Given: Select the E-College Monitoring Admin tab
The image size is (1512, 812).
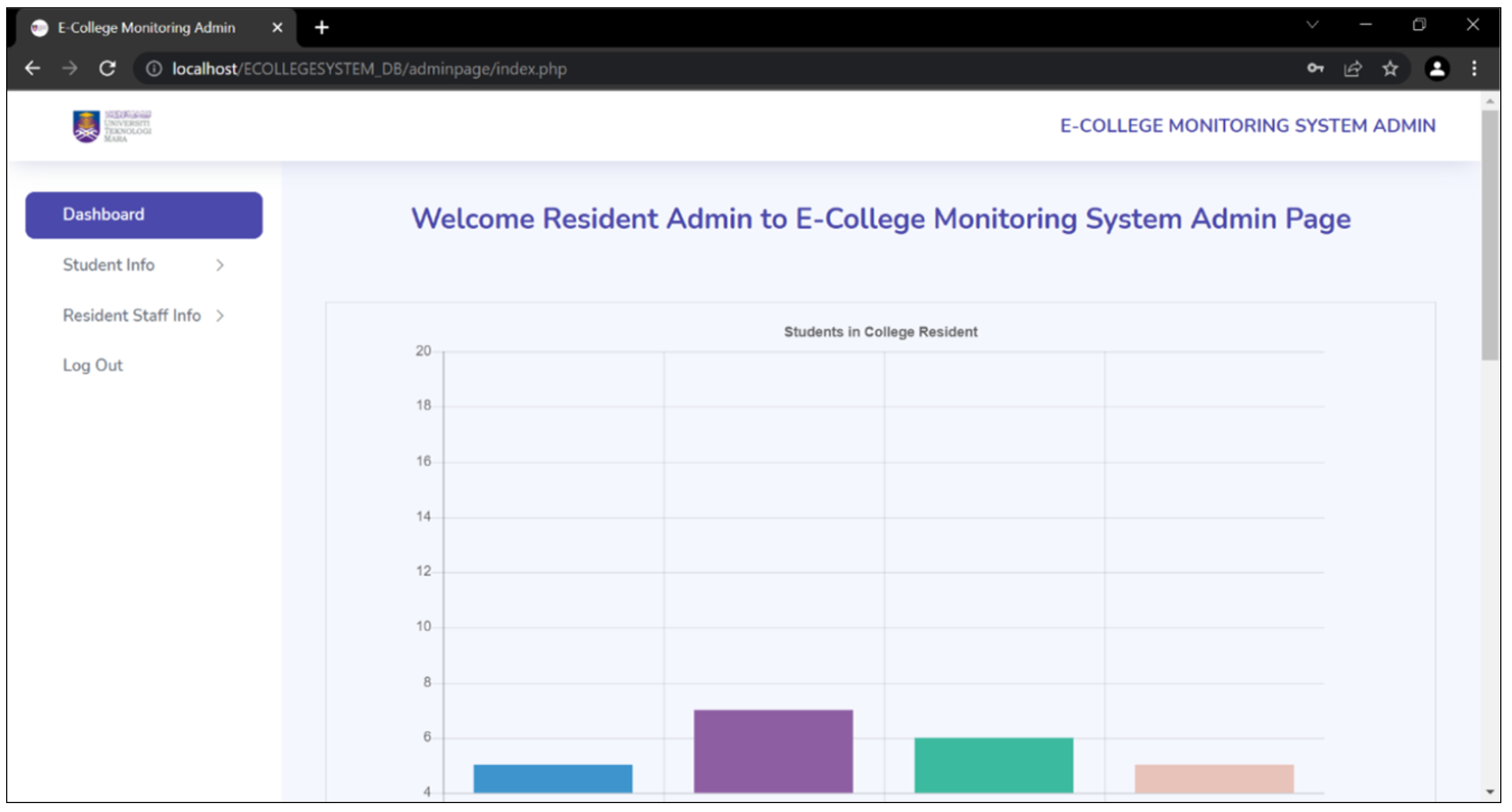Looking at the screenshot, I should pos(147,27).
